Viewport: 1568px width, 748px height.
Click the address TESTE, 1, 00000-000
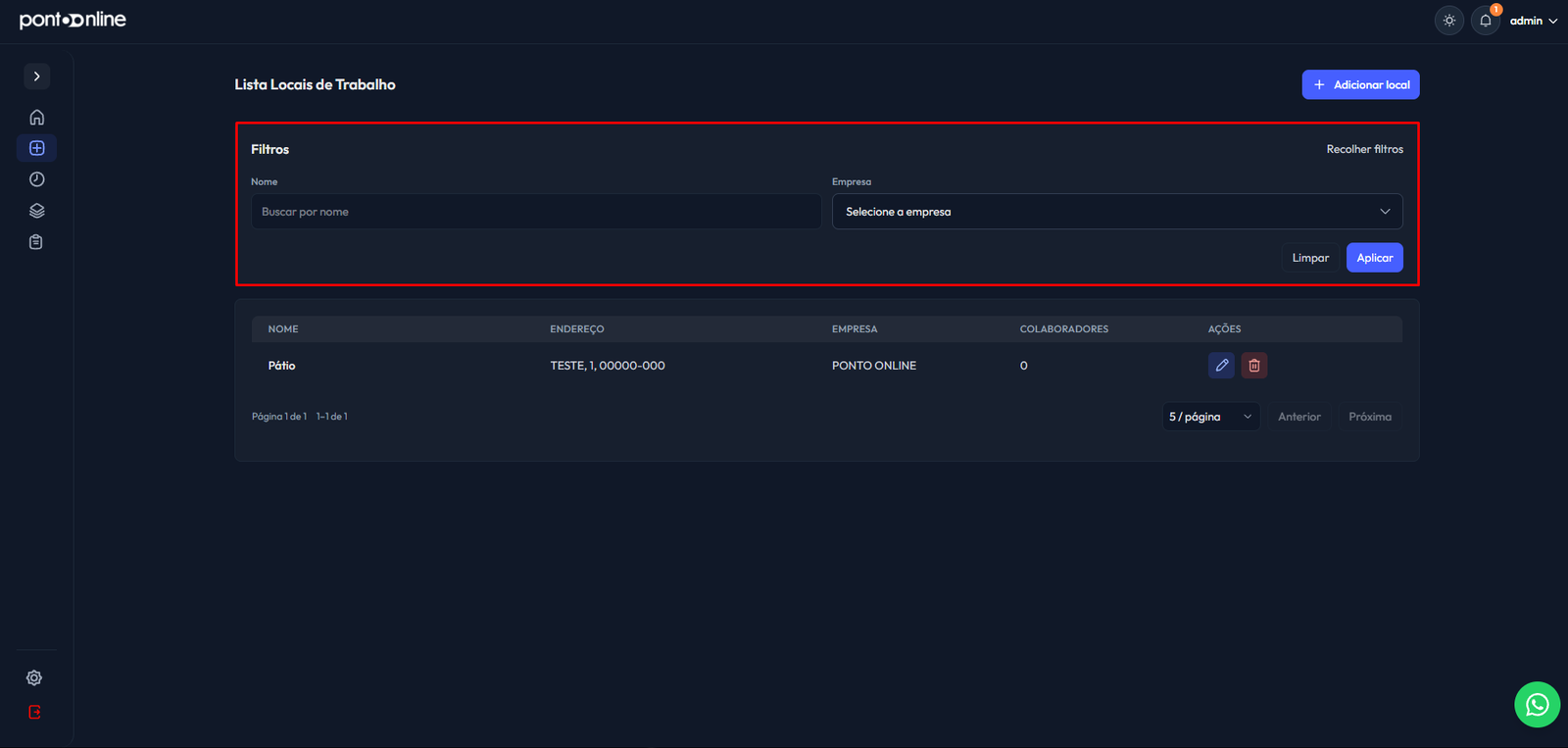click(x=608, y=366)
